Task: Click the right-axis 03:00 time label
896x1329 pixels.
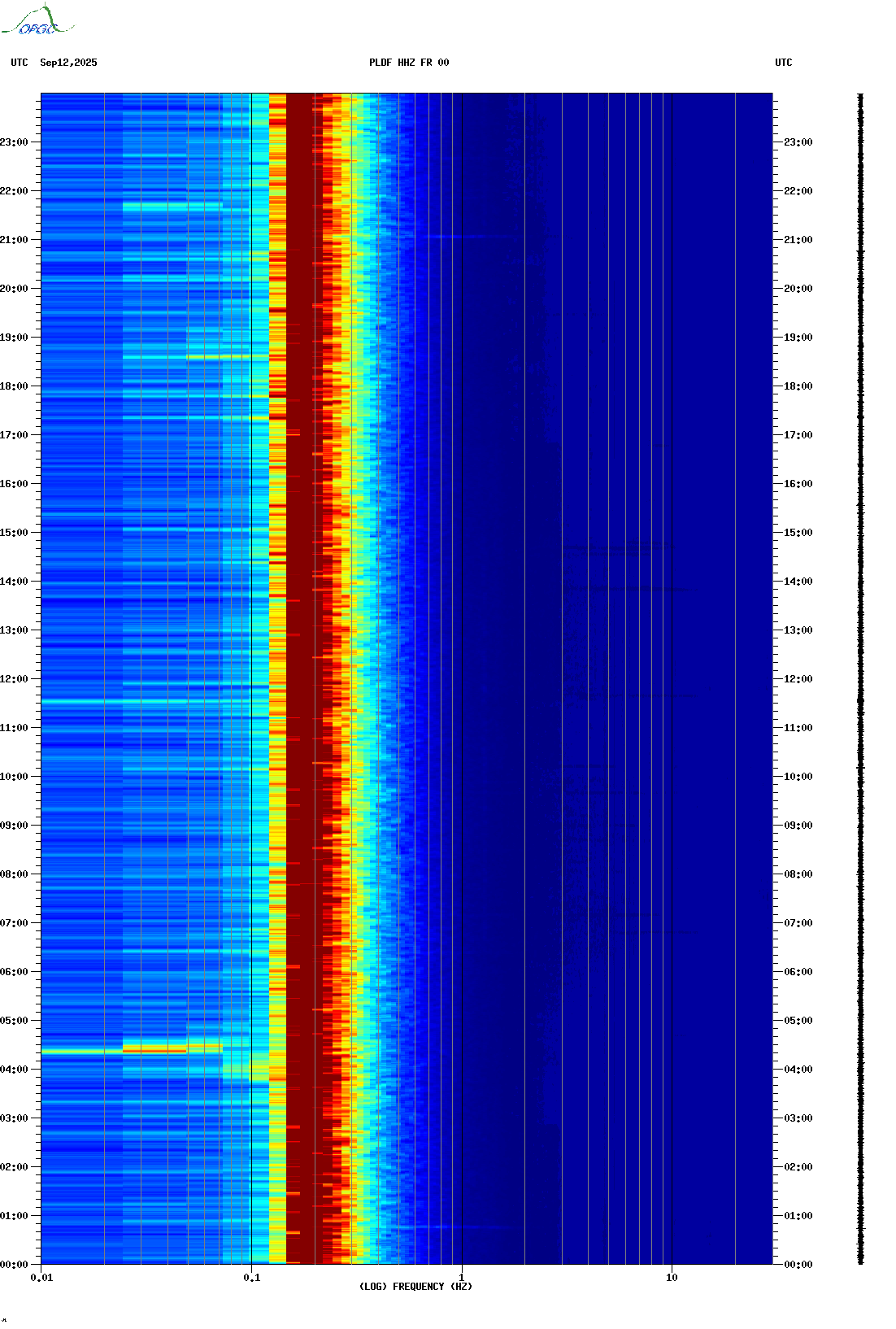Action: [798, 1118]
